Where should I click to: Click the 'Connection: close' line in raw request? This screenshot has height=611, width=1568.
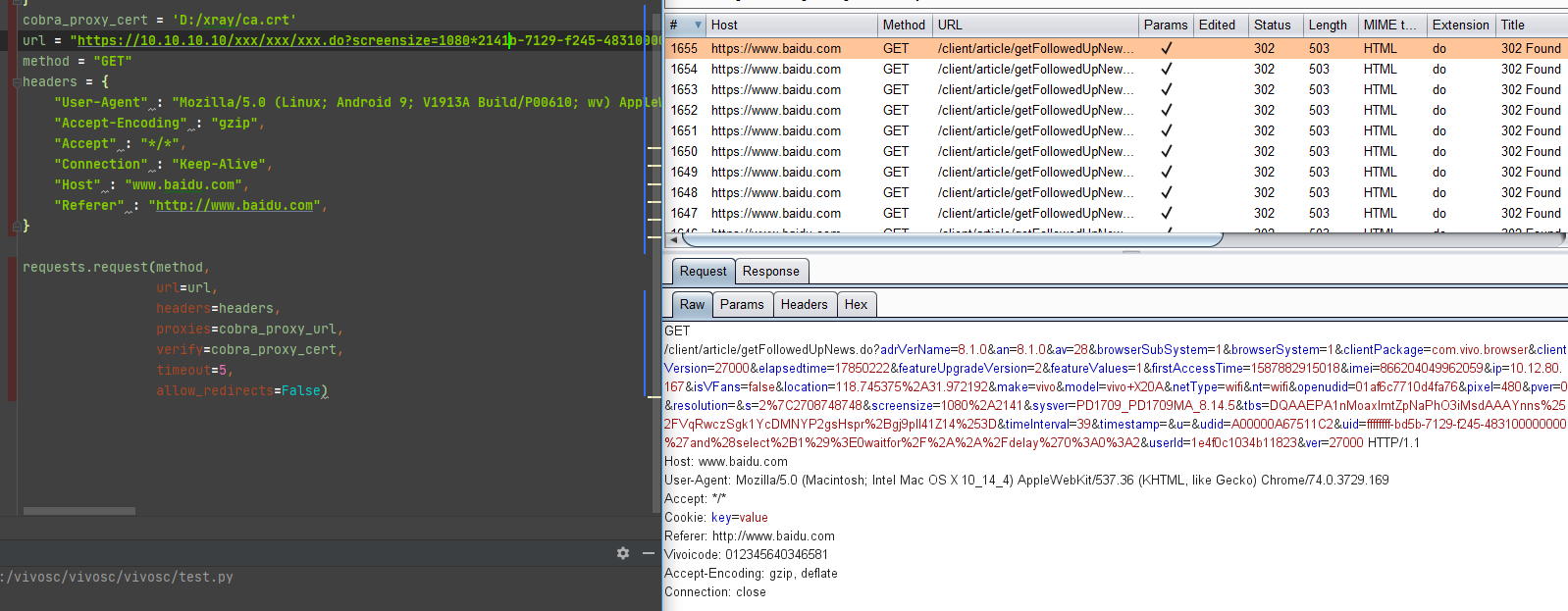coord(715,591)
